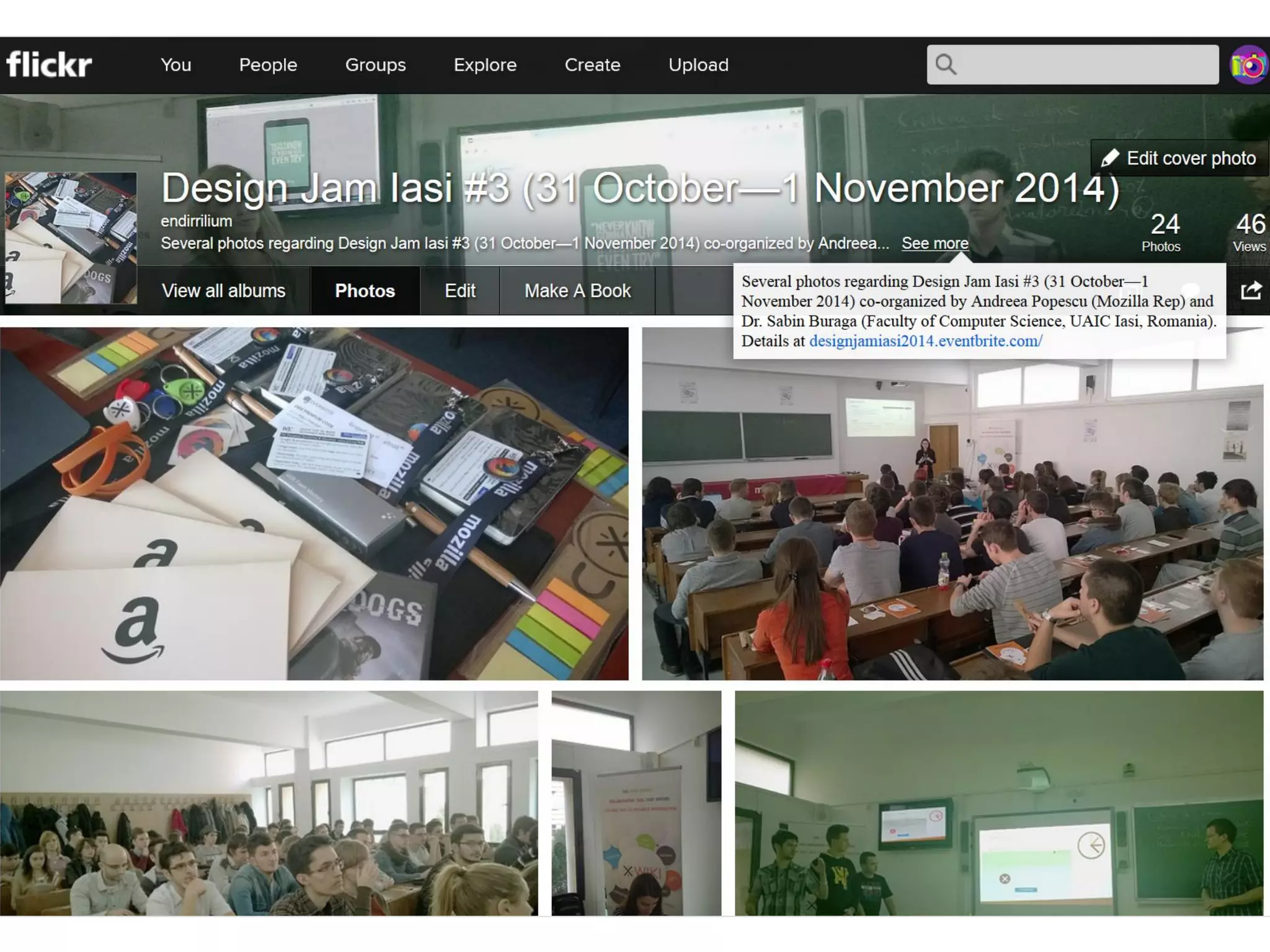Open the People menu
The height and width of the screenshot is (952, 1270).
click(268, 65)
